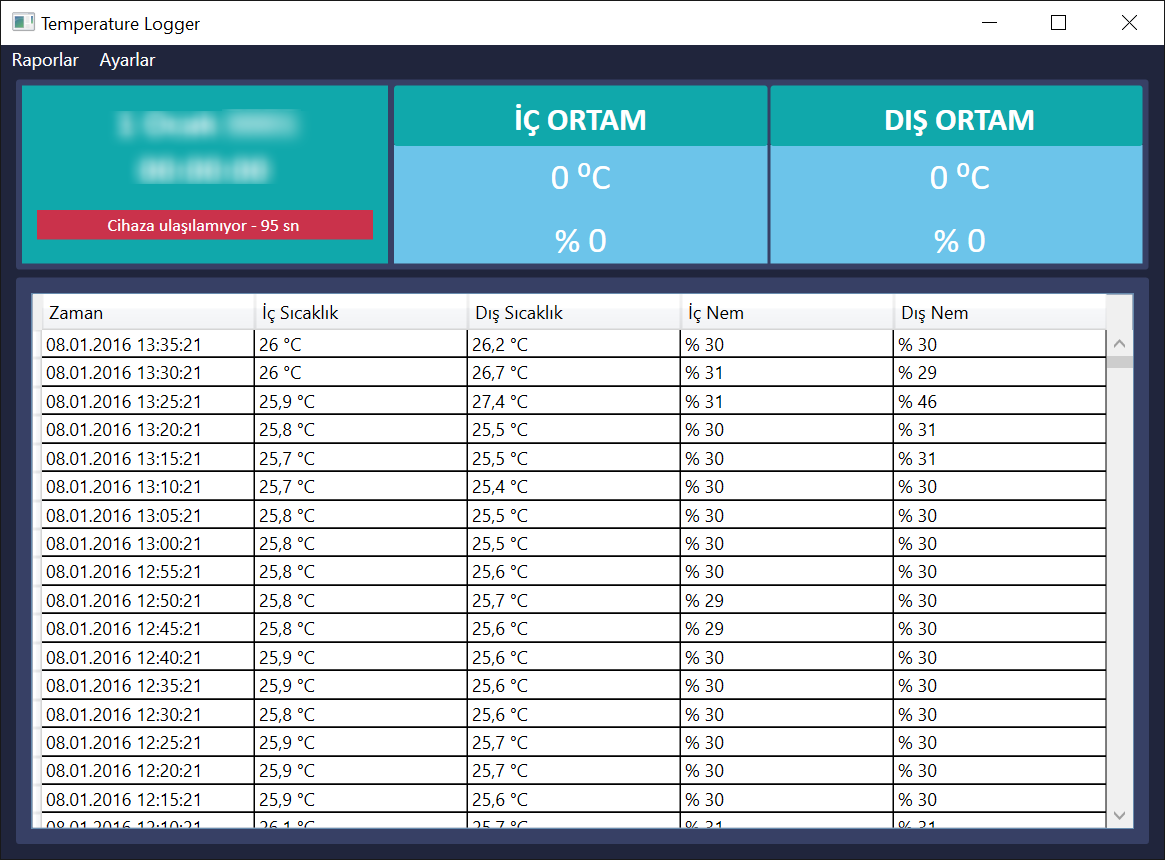This screenshot has width=1165, height=860.
Task: Click the scrollbar up arrow
Action: 1119,344
